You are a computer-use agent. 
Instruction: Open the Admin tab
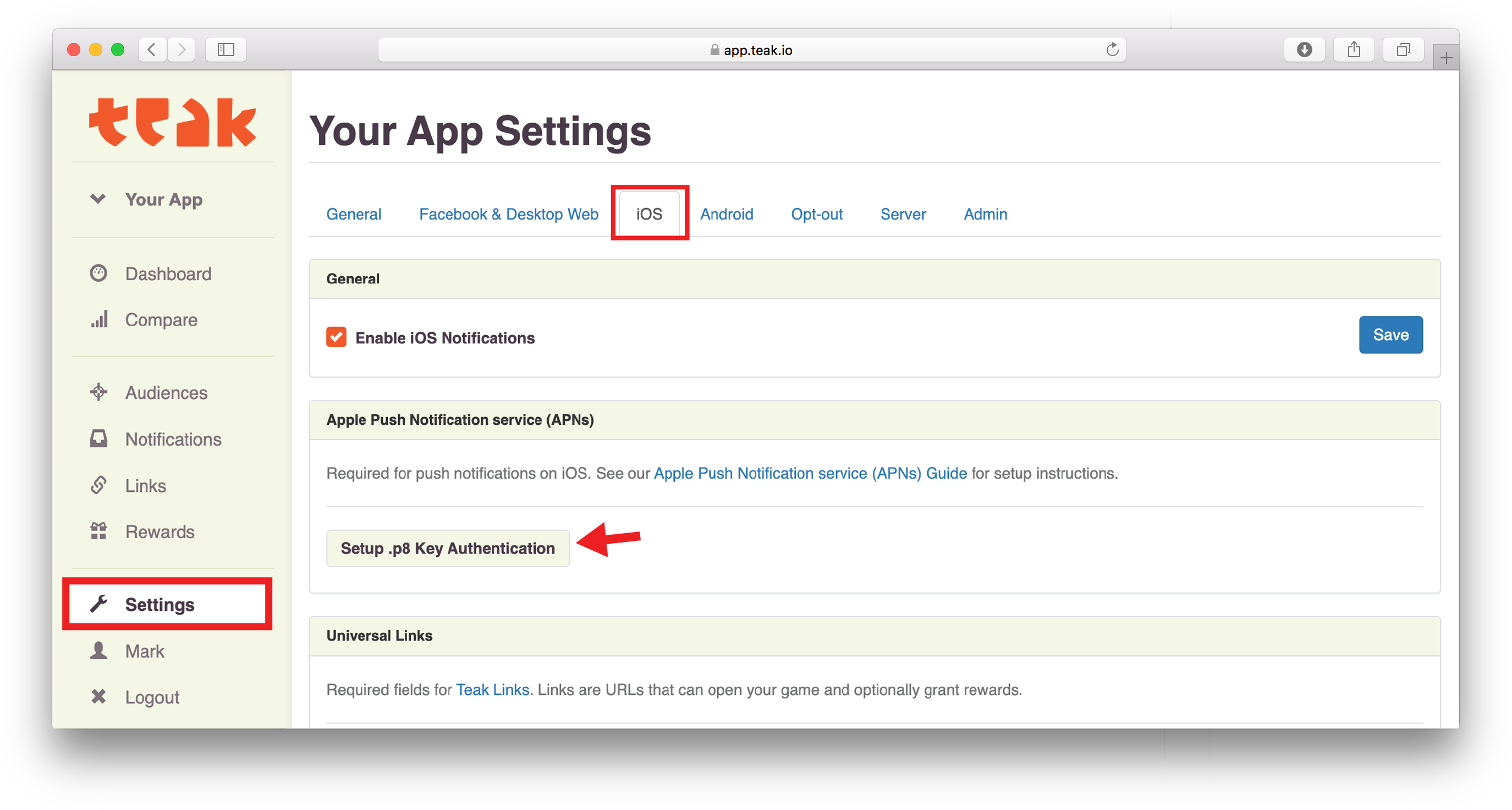pyautogui.click(x=986, y=214)
